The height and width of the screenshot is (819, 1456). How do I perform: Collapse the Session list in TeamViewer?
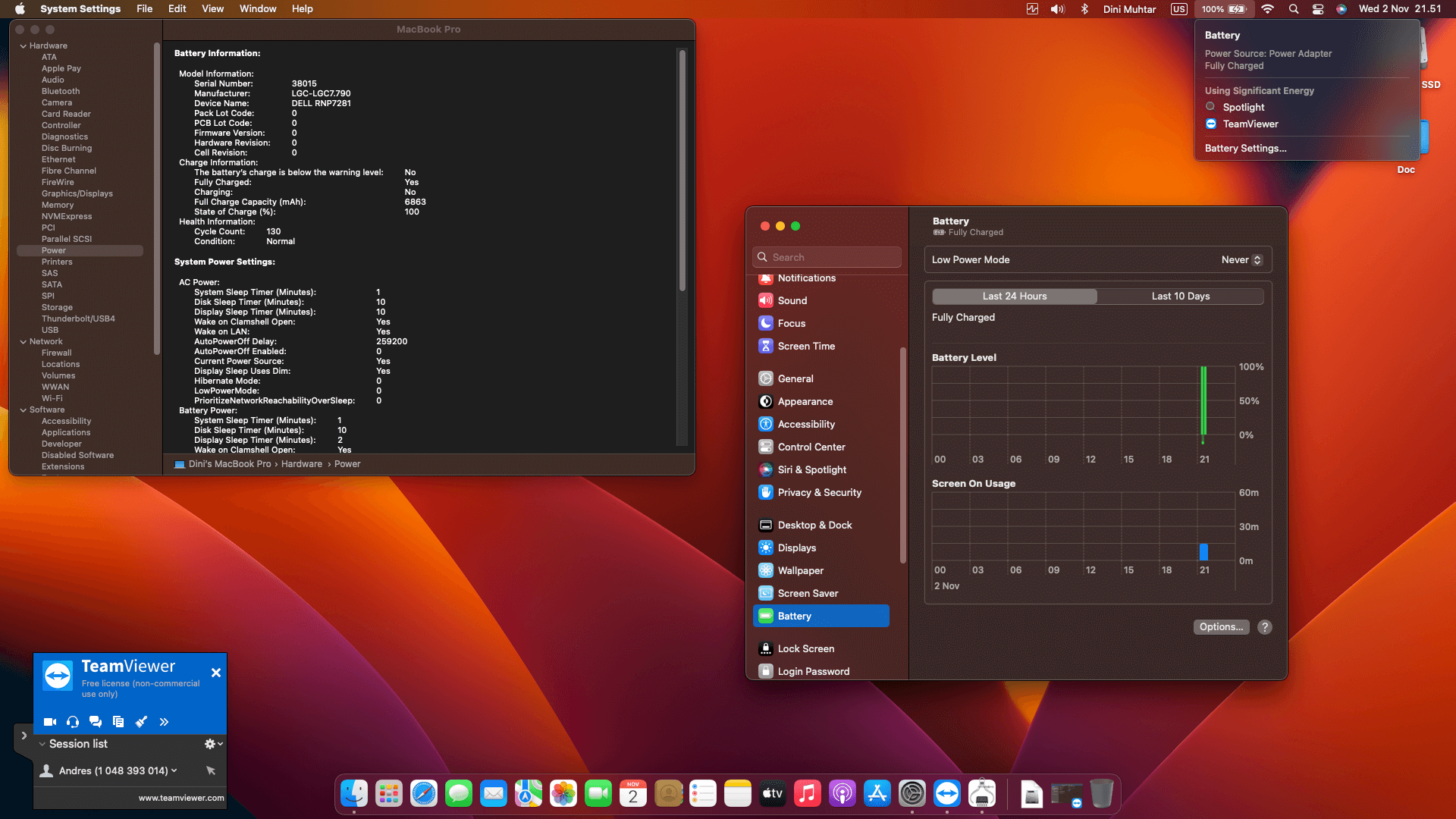point(42,744)
